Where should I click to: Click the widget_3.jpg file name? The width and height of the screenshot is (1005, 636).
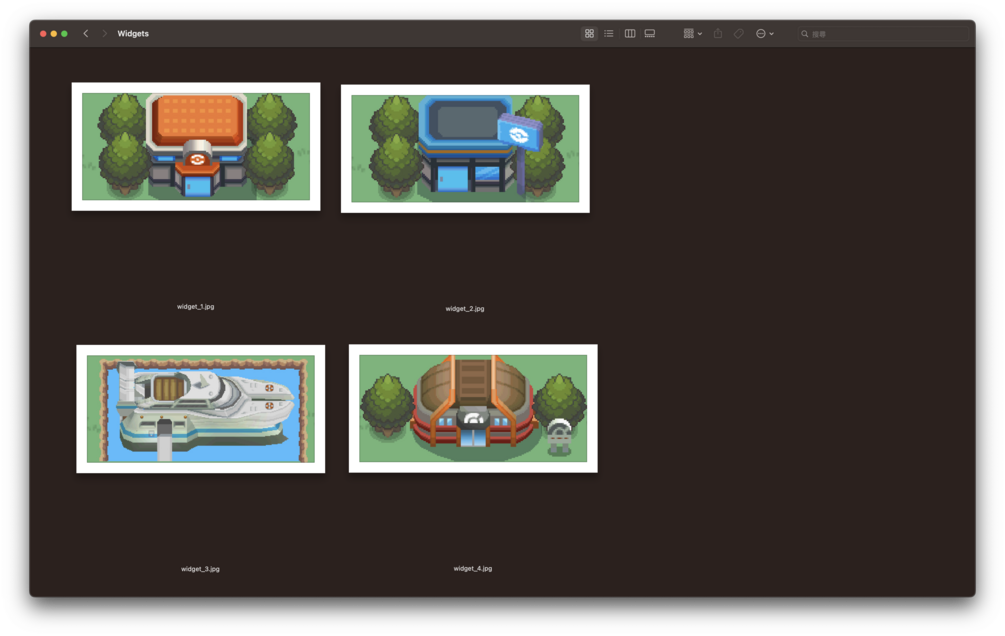[200, 569]
